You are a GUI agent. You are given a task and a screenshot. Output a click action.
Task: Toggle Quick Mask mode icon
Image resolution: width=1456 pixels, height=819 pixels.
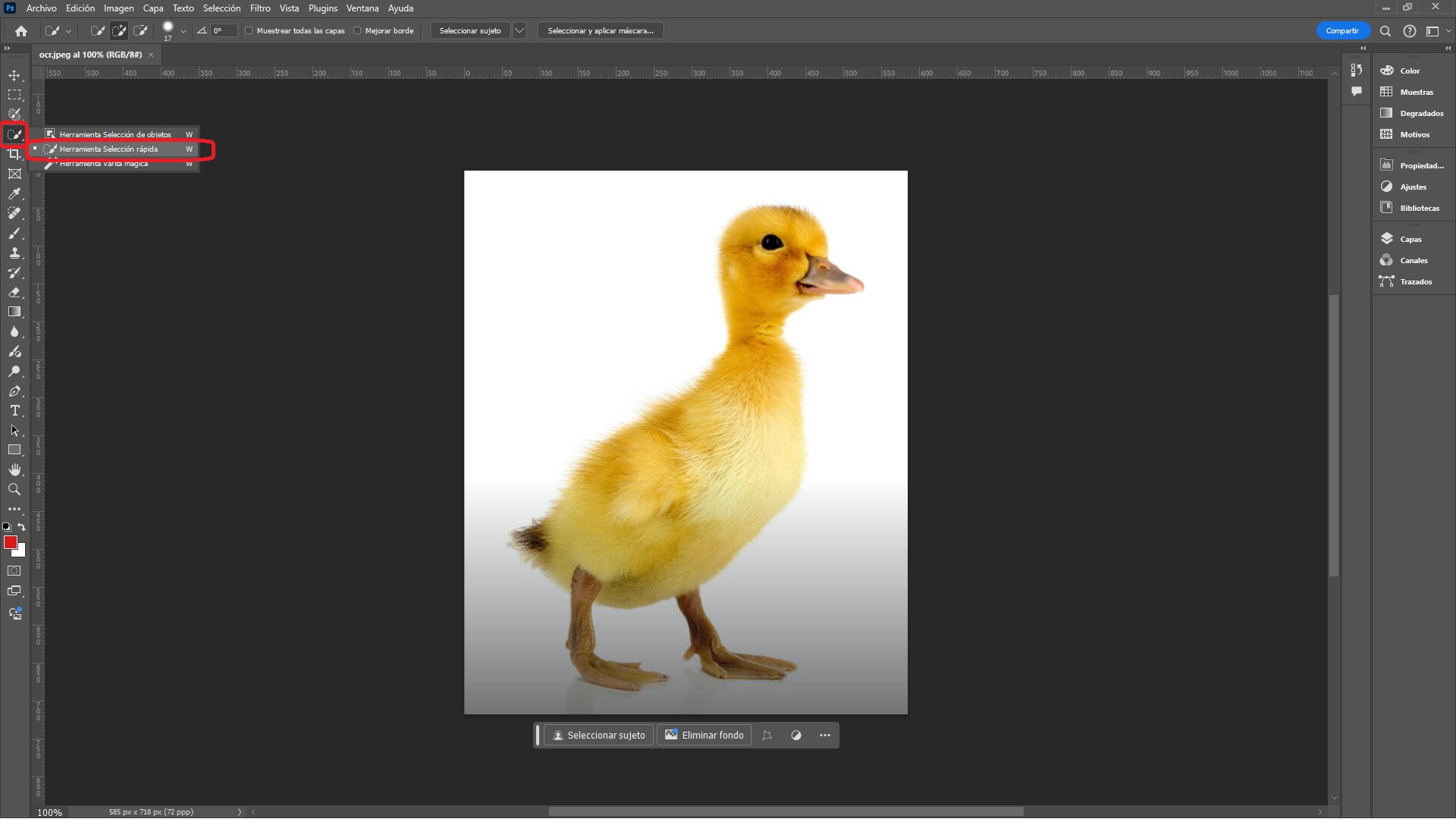pos(14,571)
